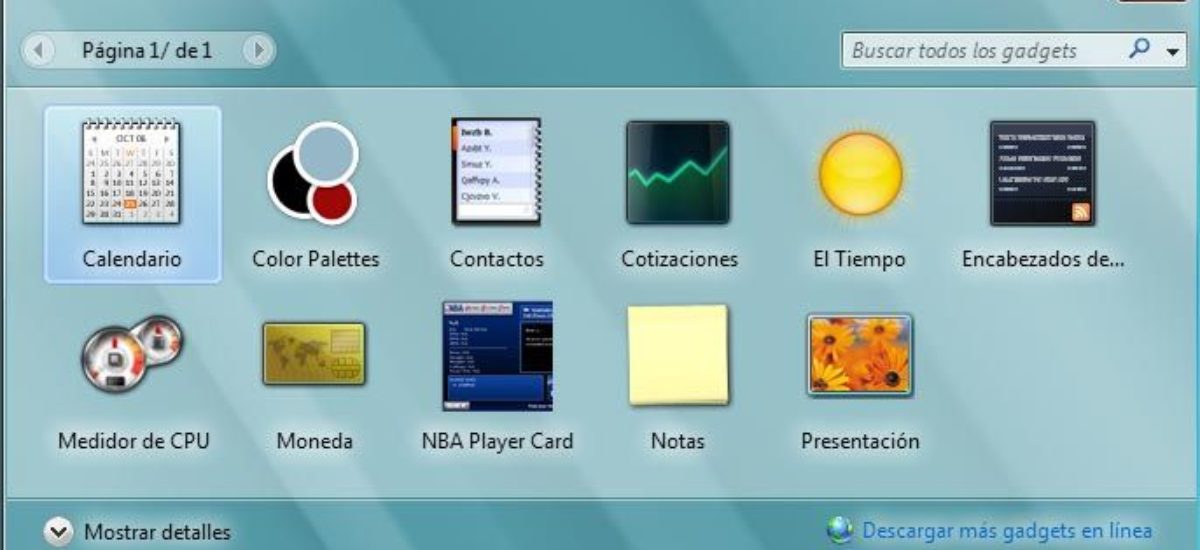Open Descargar más gadgets en línea link
The height and width of the screenshot is (550, 1200).
pos(1007,531)
